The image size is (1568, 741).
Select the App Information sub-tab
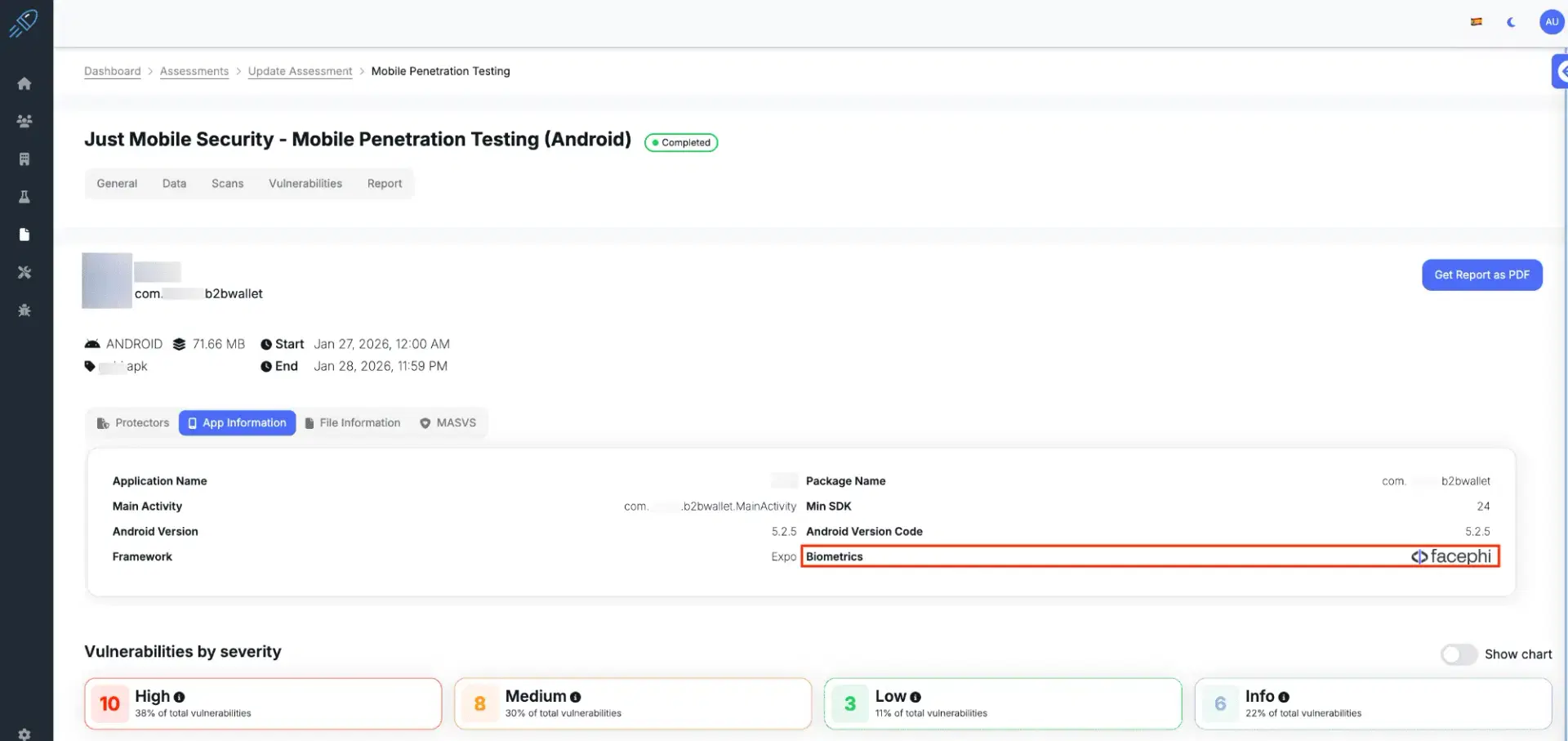(x=237, y=423)
